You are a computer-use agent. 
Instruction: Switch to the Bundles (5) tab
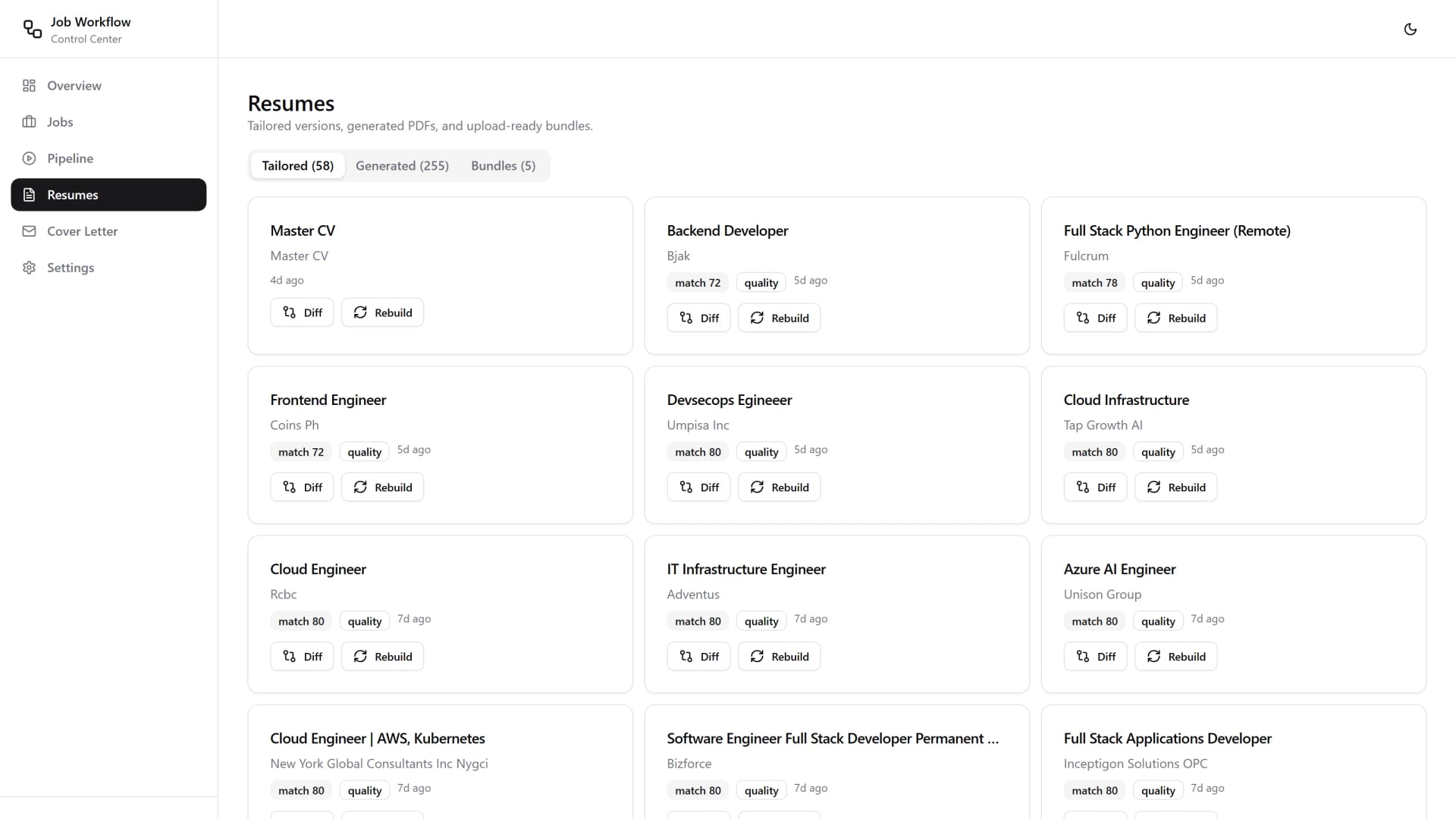[x=503, y=165]
